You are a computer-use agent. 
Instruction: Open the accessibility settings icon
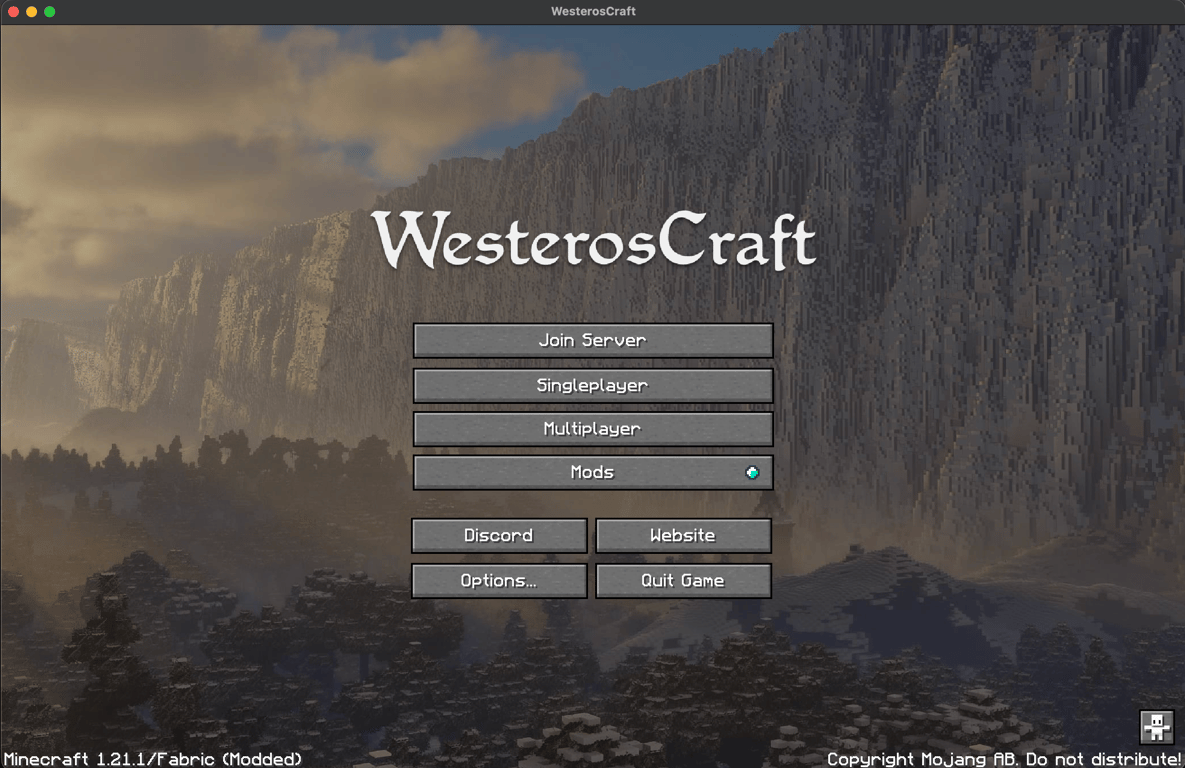pos(1157,727)
